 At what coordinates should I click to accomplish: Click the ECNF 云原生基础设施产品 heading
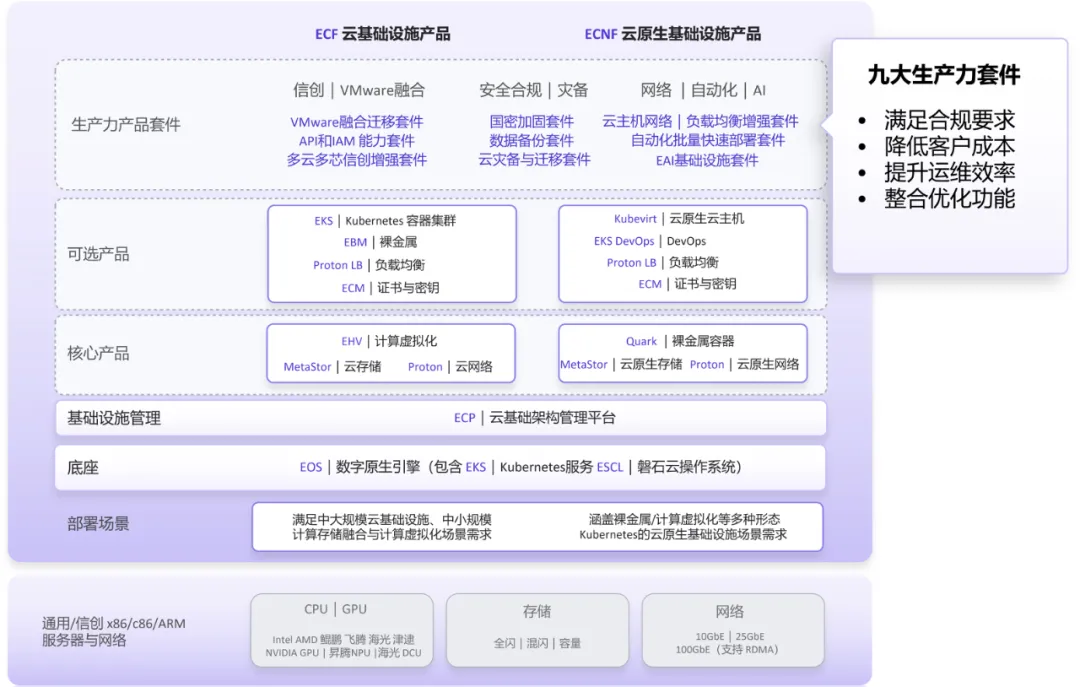coord(672,34)
